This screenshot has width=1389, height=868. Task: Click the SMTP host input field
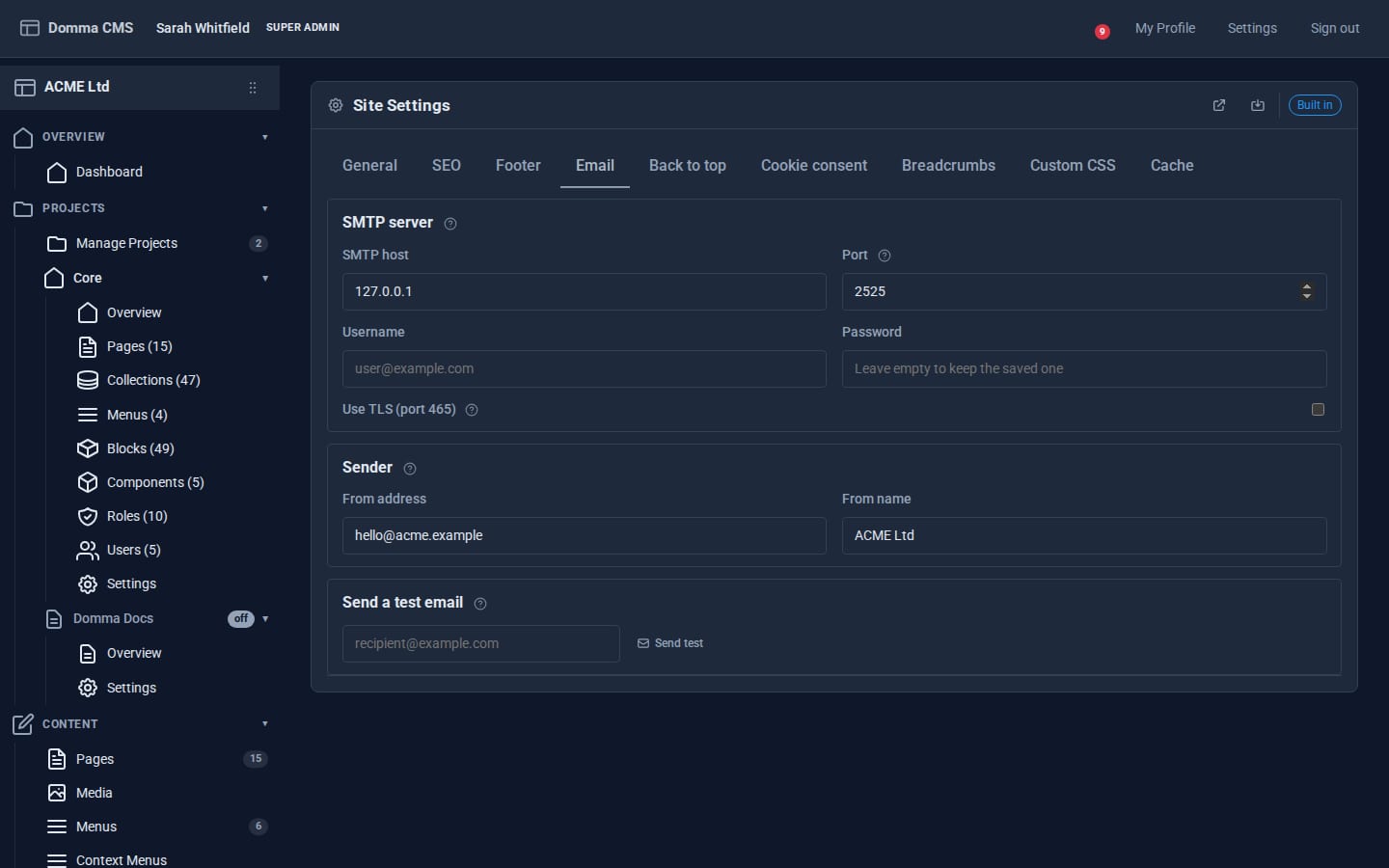tap(585, 291)
